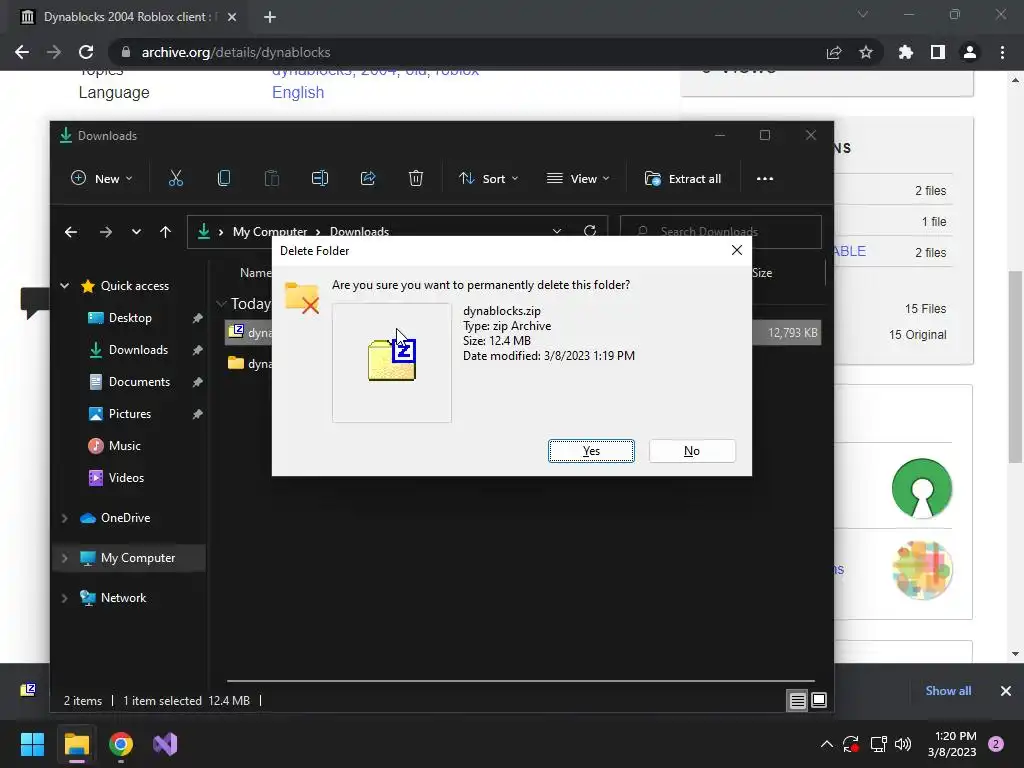This screenshot has width=1024, height=768.
Task: Click Chrome back navigation arrow
Action: (22, 52)
